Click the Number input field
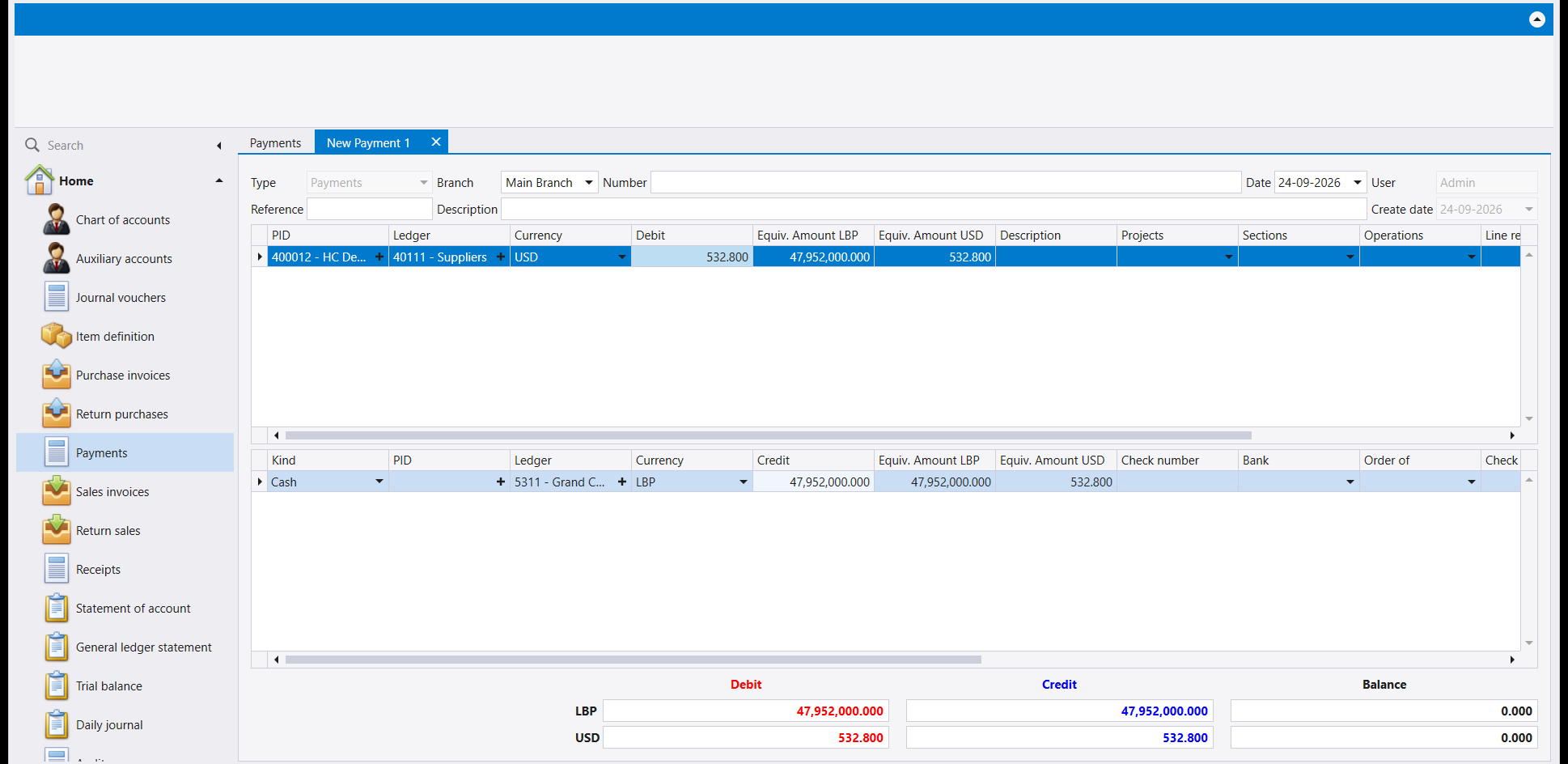 (x=946, y=182)
